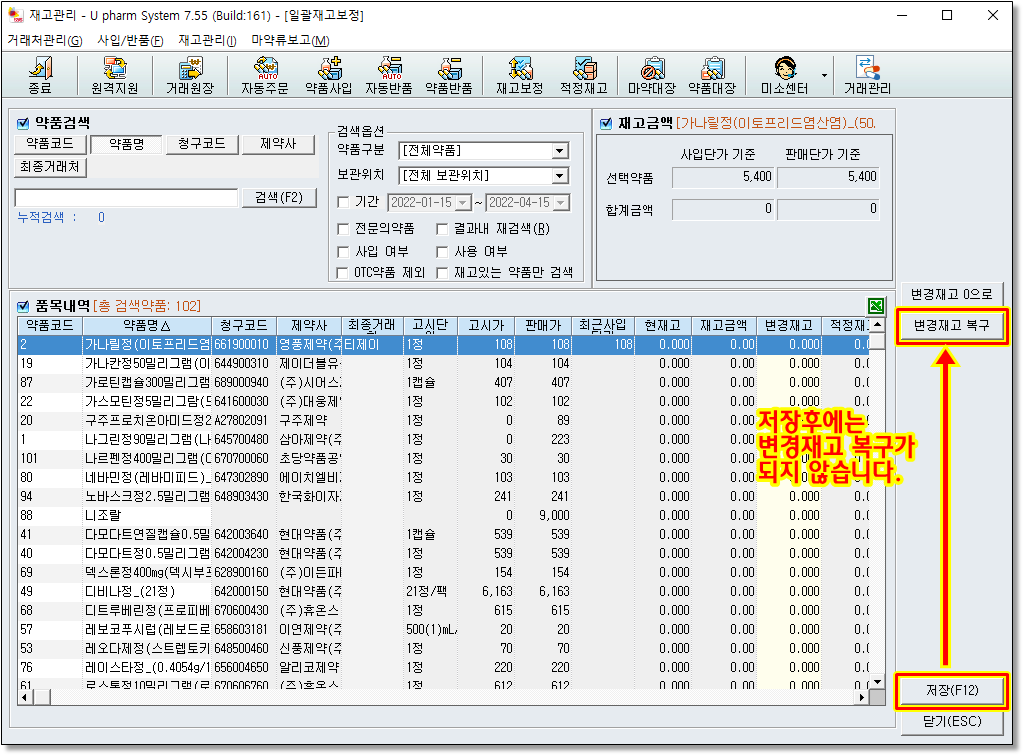The width and height of the screenshot is (1024, 756).
Task: Open 적정재고 optimal stock icon
Action: (584, 76)
